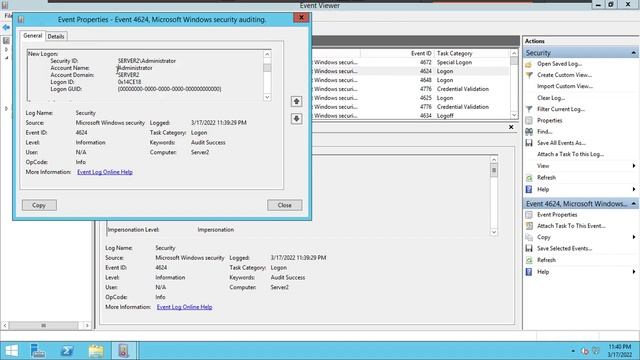Show previous event with up arrow button
The image size is (640, 360).
pos(296,101)
